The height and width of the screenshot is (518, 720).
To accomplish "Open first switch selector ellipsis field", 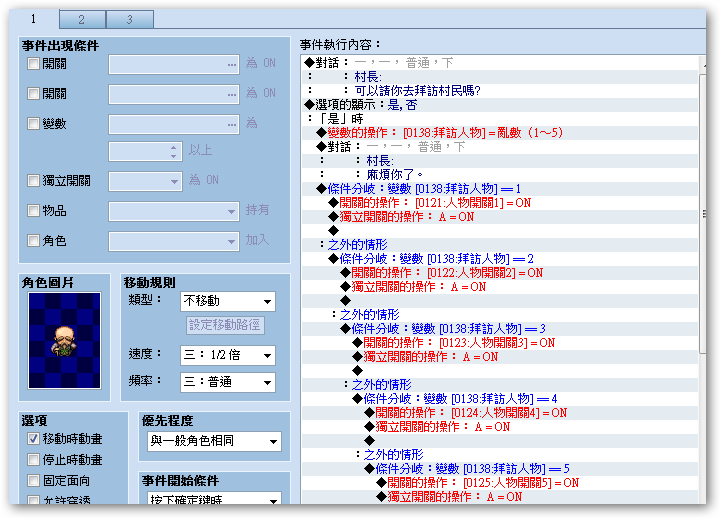I will (x=174, y=64).
